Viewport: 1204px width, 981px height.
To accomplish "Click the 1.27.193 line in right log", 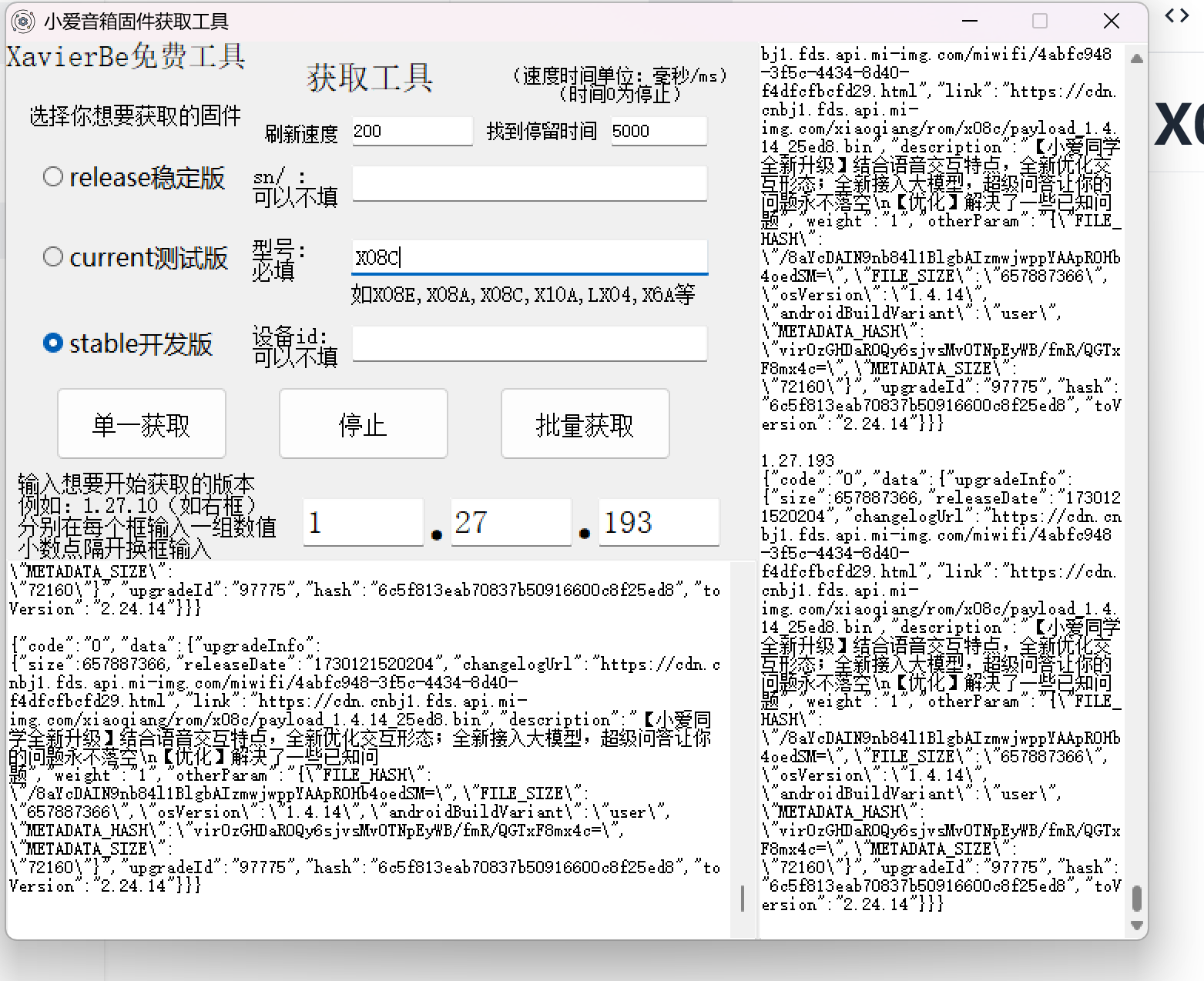I will point(798,460).
